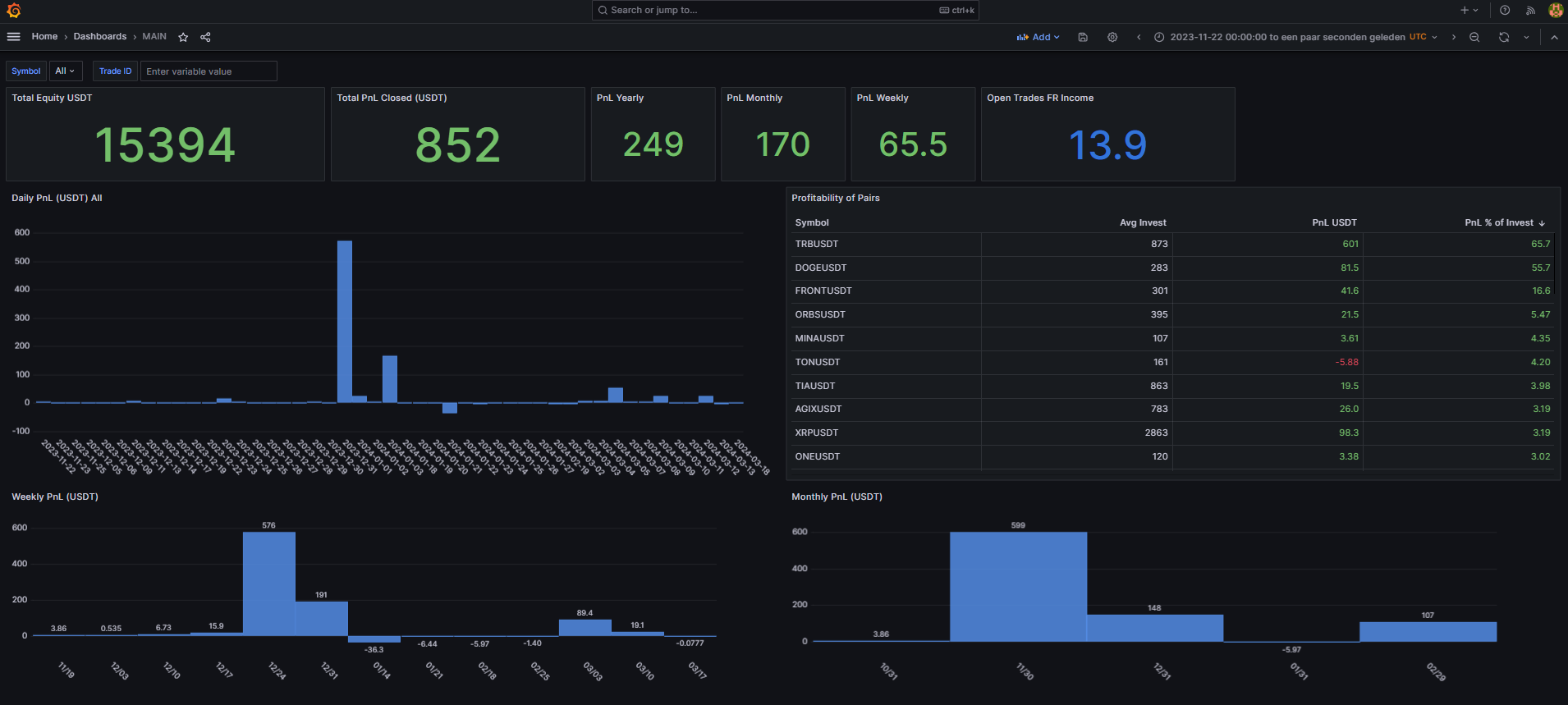This screenshot has width=1568, height=705.
Task: Click the Grafana logo icon
Action: (14, 11)
